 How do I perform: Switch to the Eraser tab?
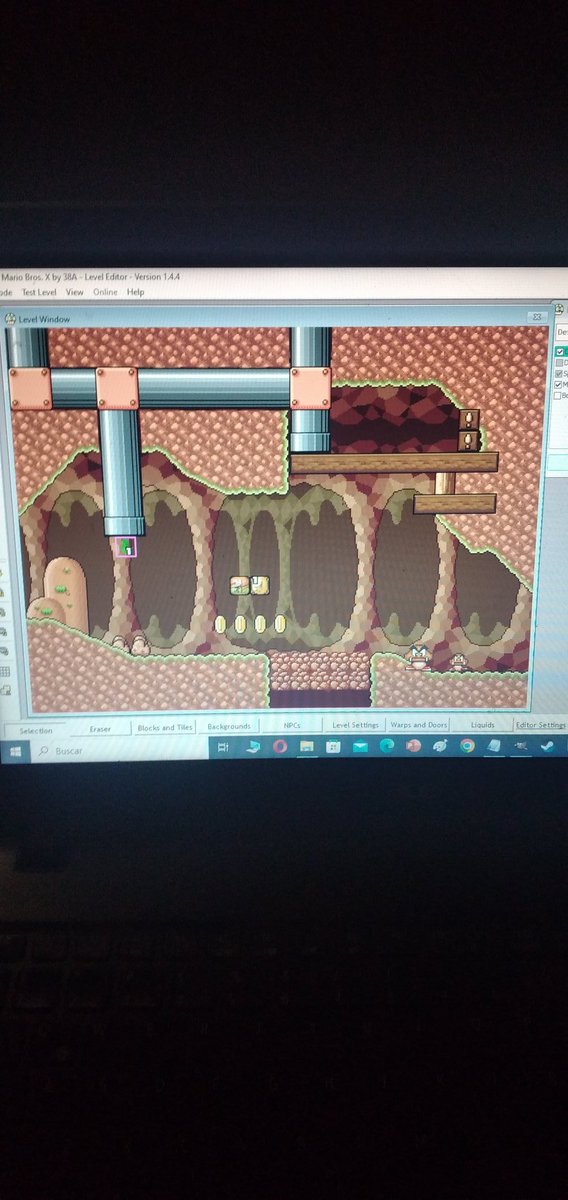(x=100, y=729)
